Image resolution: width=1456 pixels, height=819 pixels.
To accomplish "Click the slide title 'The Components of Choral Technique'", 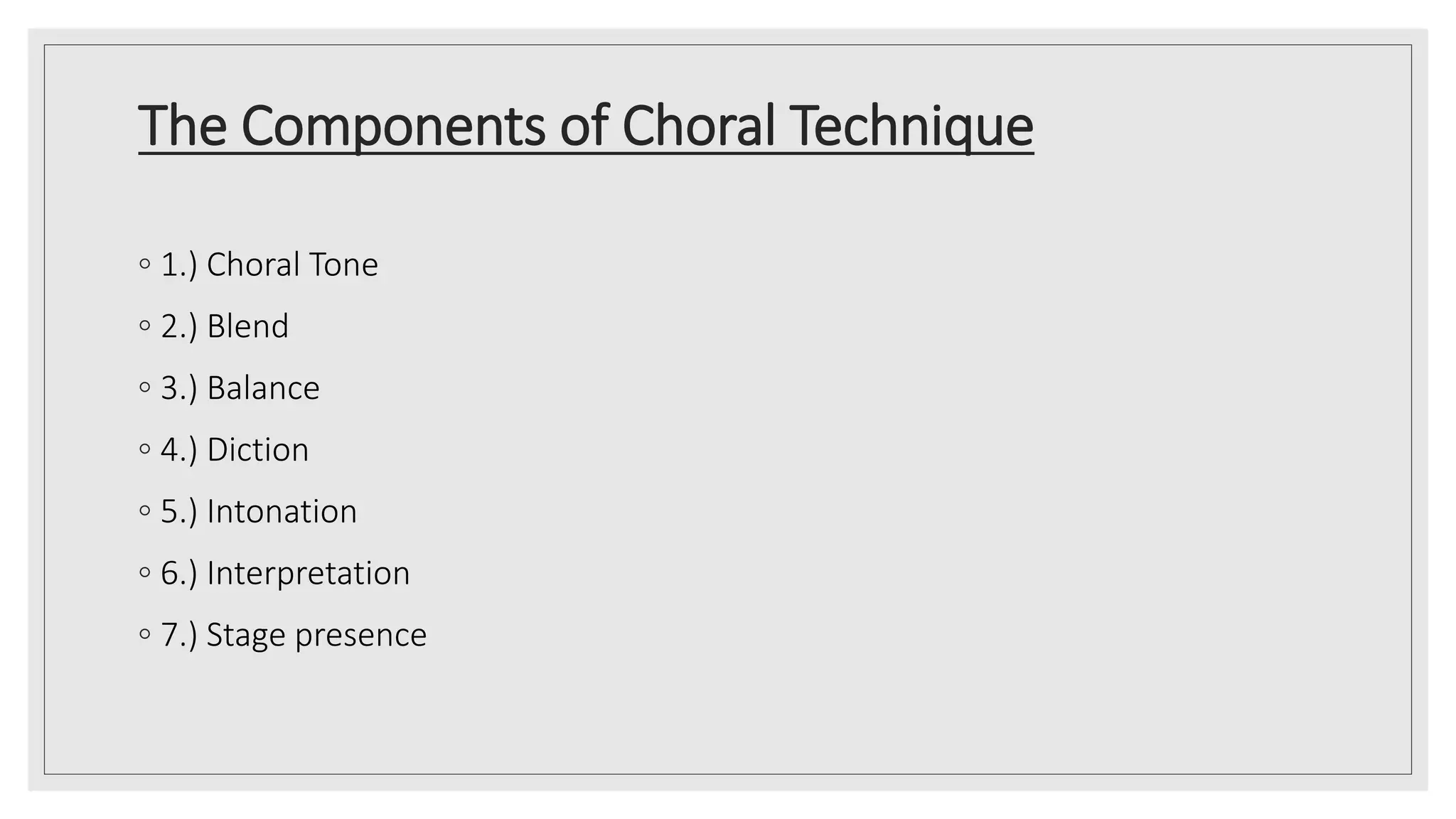I will [x=585, y=126].
